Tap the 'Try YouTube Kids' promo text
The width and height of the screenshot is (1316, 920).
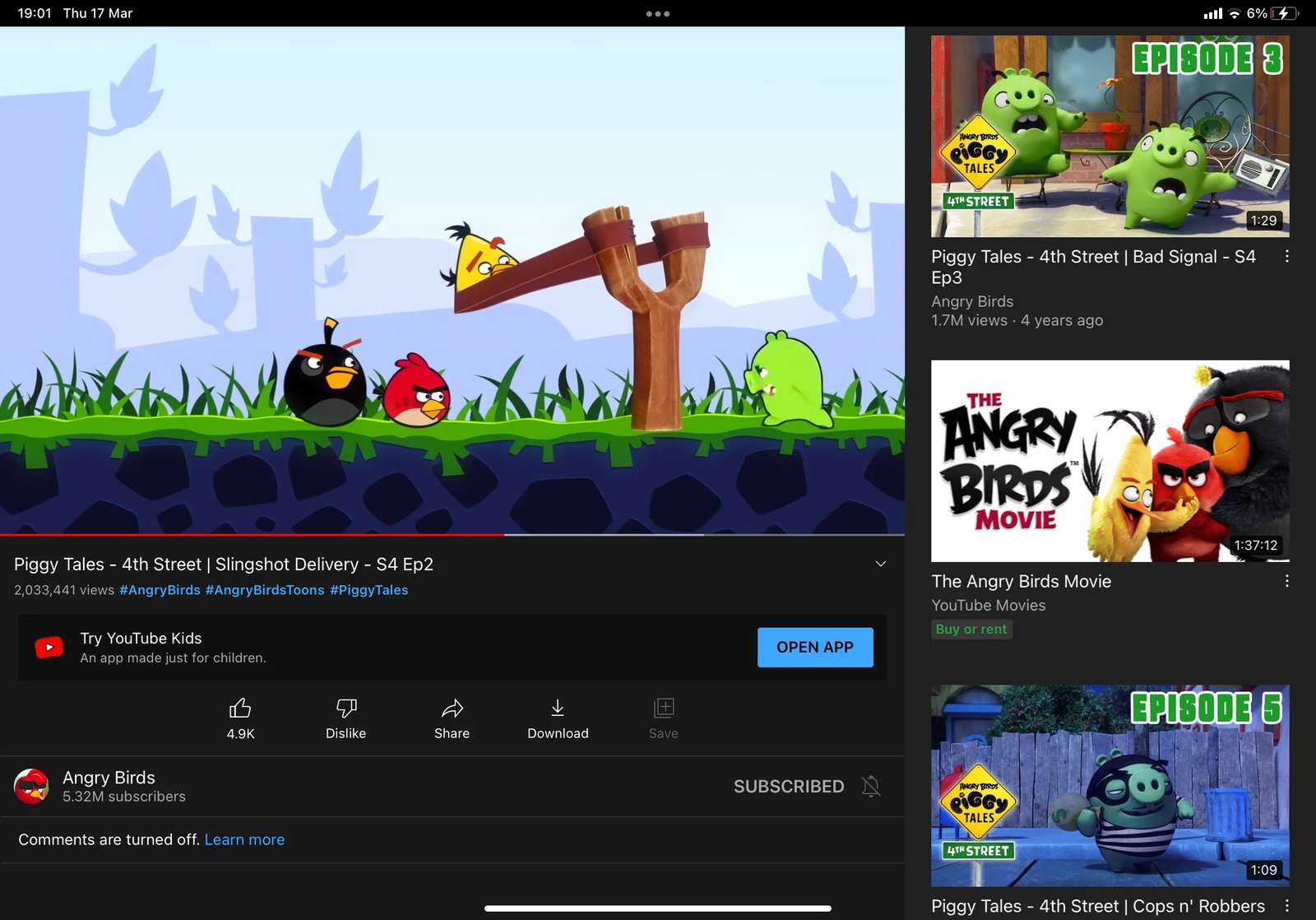[141, 638]
